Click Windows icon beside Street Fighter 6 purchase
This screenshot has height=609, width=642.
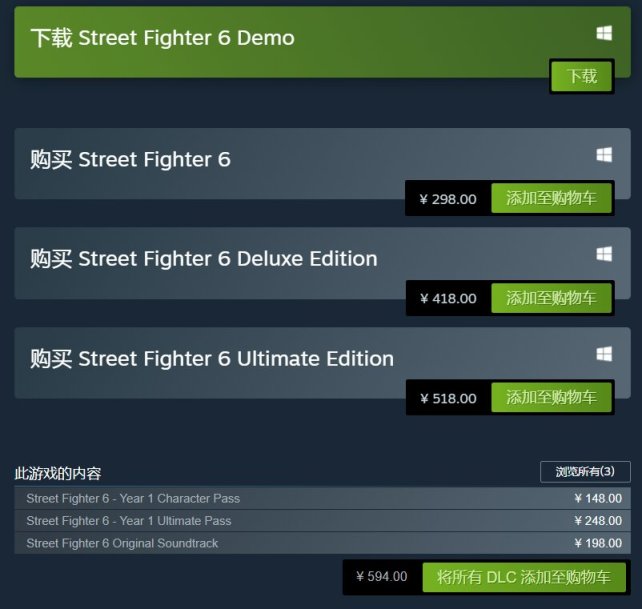click(604, 155)
